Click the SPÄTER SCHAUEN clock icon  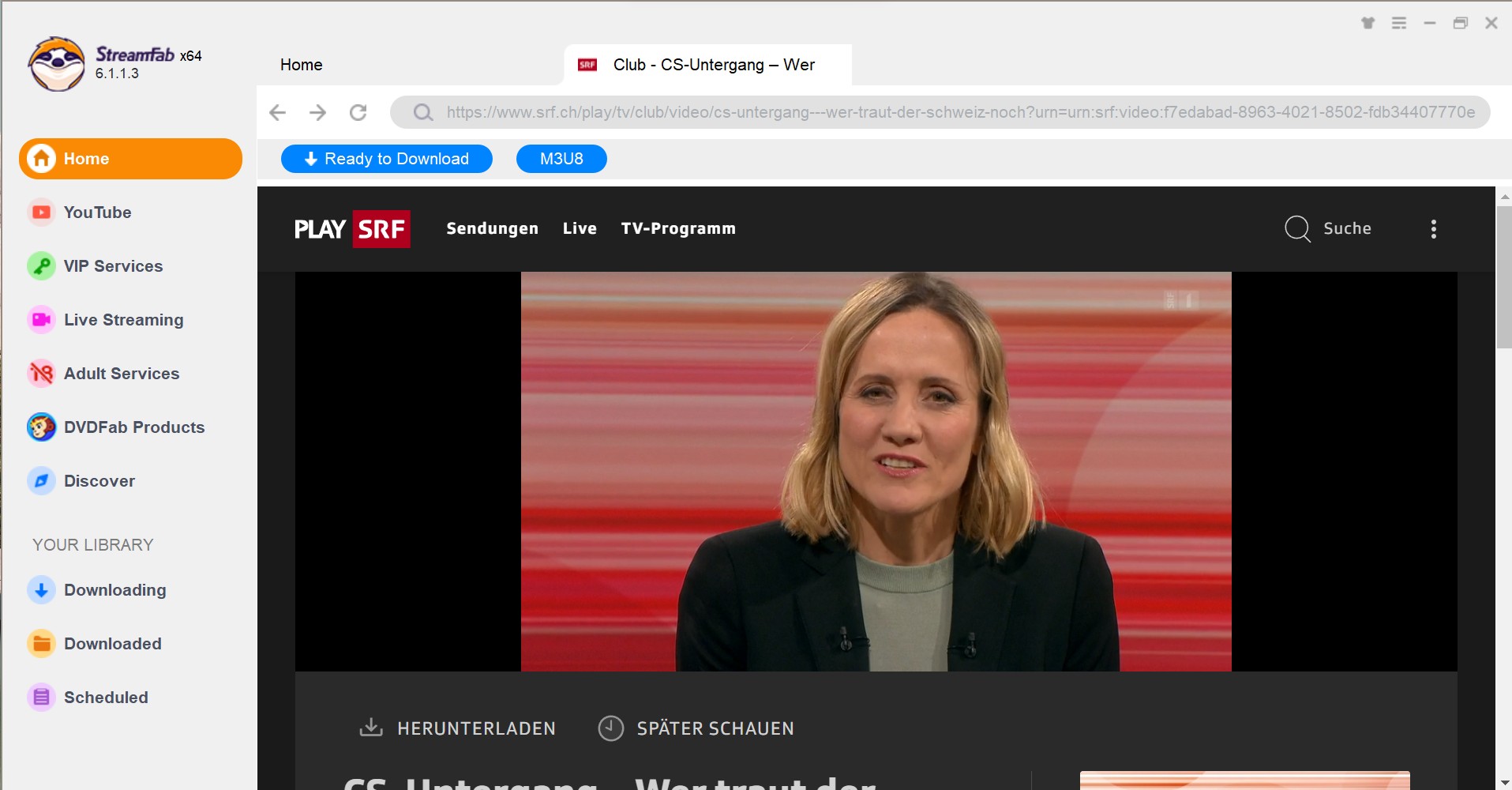coord(611,728)
